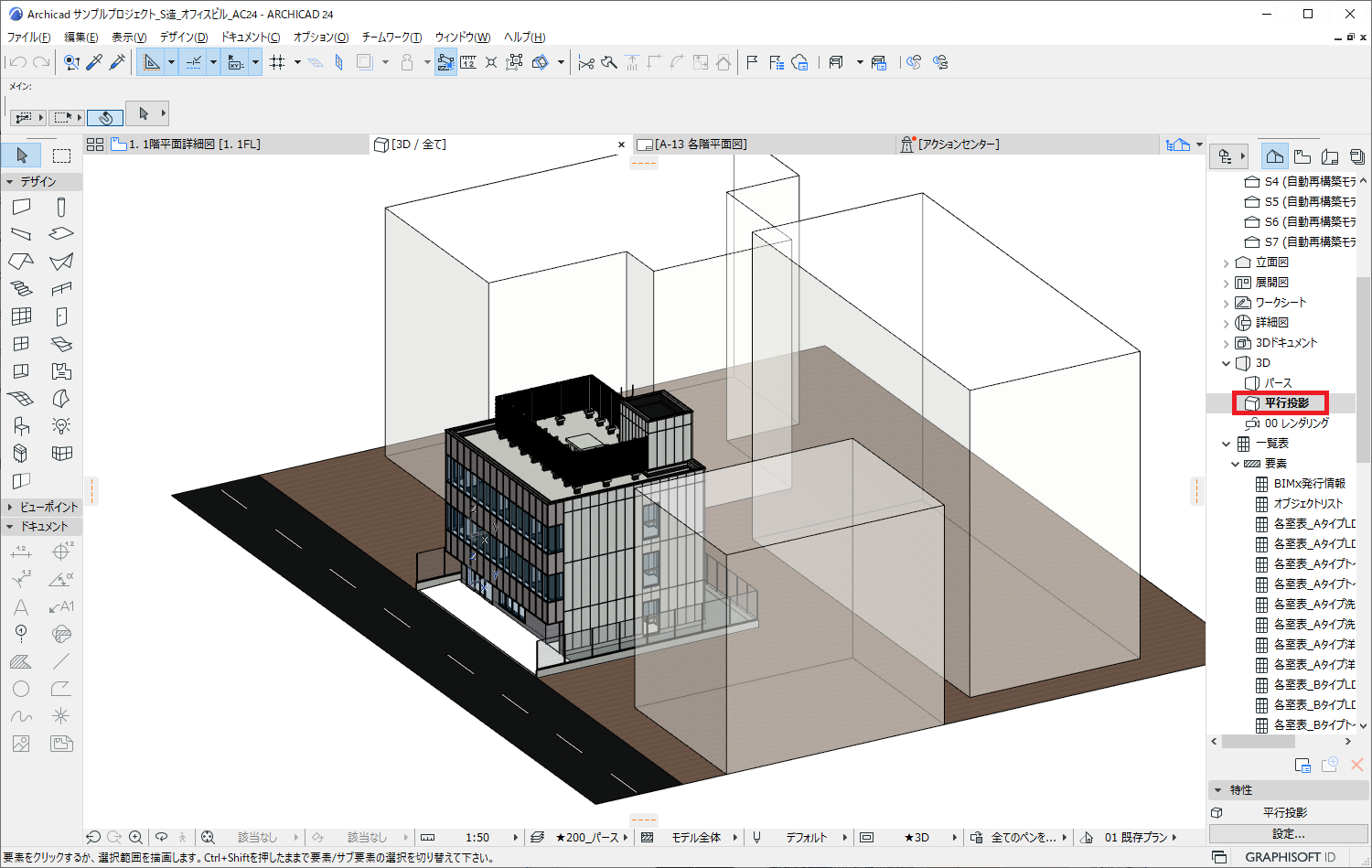The height and width of the screenshot is (868, 1372).
Task: Click the Trim elements scissors icon
Action: [585, 62]
